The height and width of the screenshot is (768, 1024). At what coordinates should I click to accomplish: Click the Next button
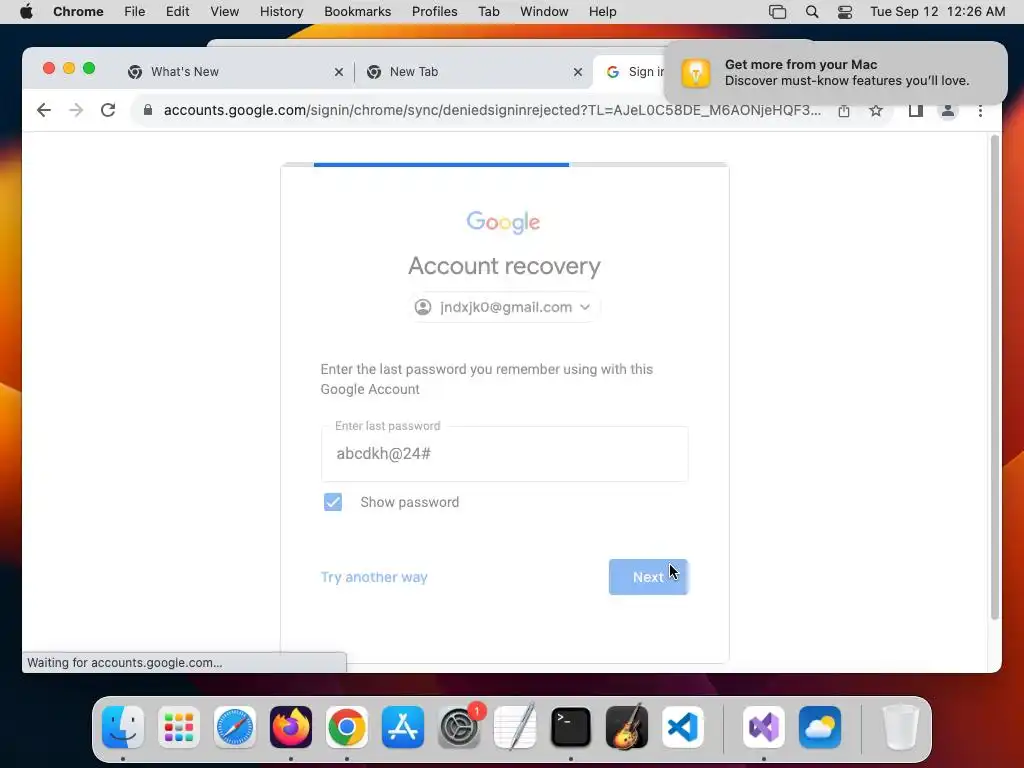[648, 577]
